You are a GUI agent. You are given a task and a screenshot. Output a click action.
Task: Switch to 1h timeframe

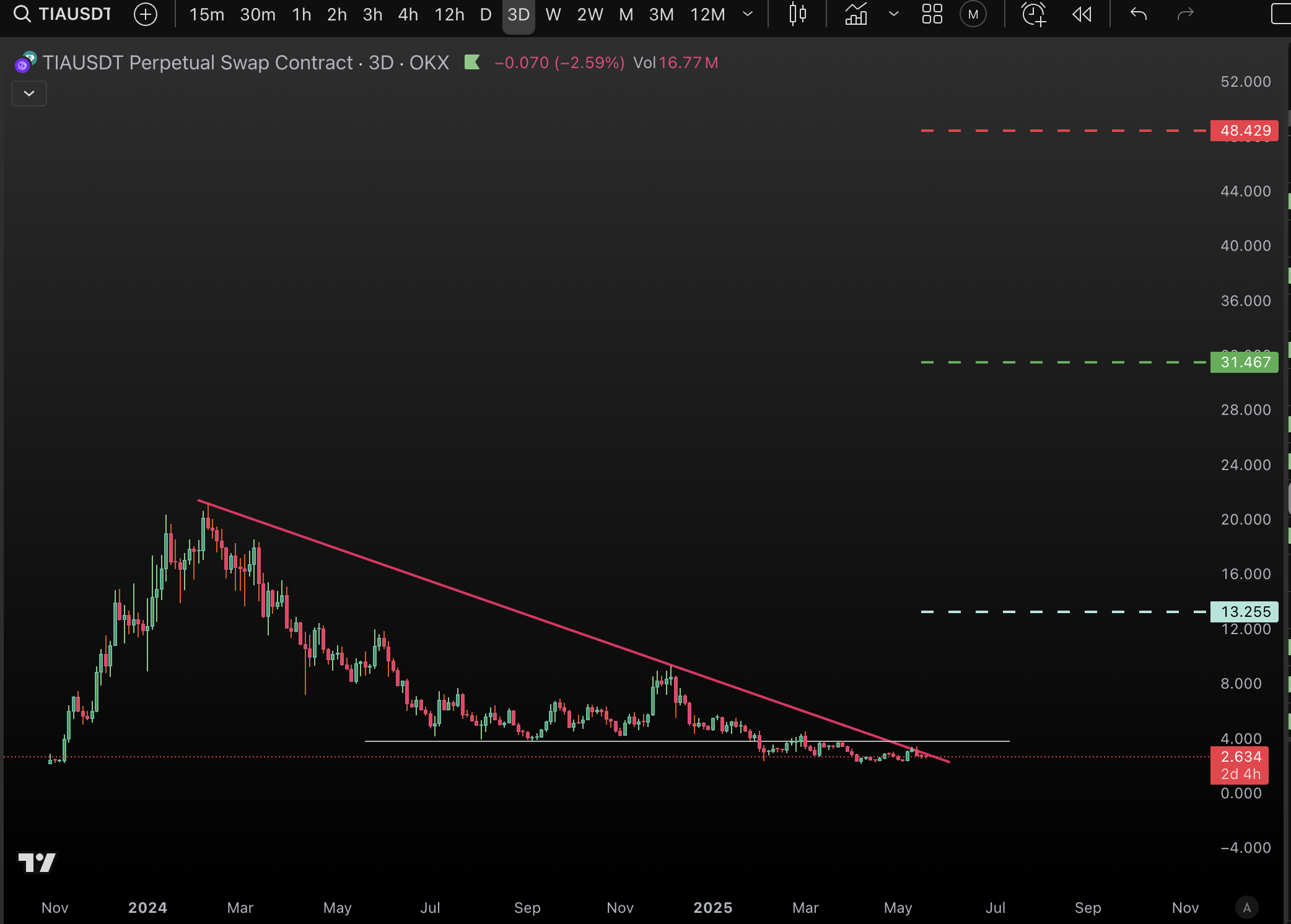click(x=302, y=14)
